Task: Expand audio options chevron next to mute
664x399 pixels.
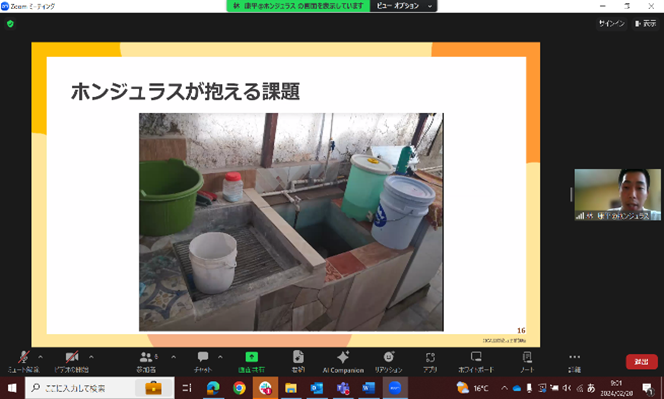Action: pos(41,357)
